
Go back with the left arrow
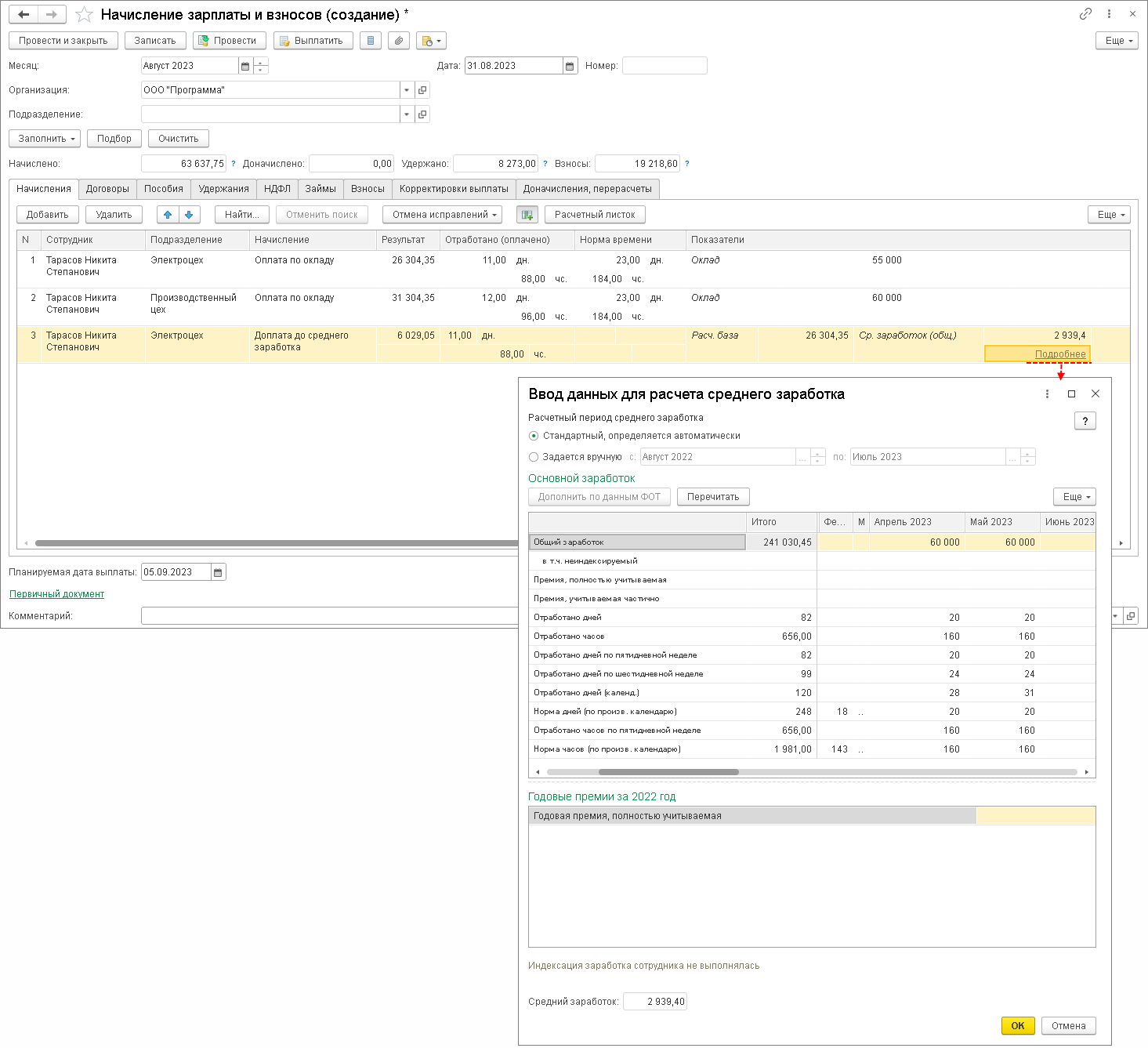point(24,14)
